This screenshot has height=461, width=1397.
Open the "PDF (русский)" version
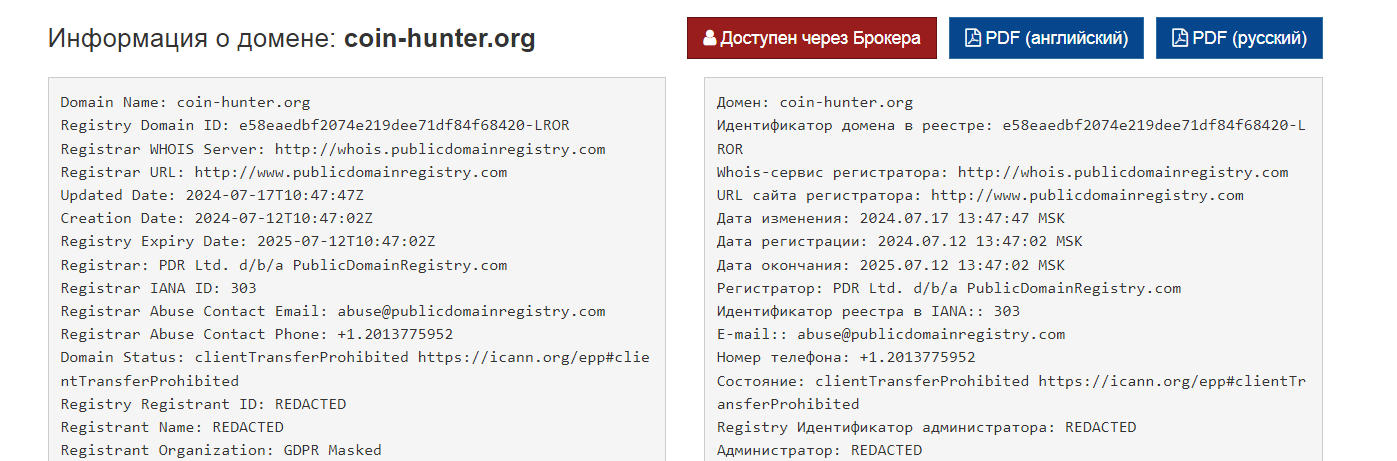click(x=1238, y=39)
